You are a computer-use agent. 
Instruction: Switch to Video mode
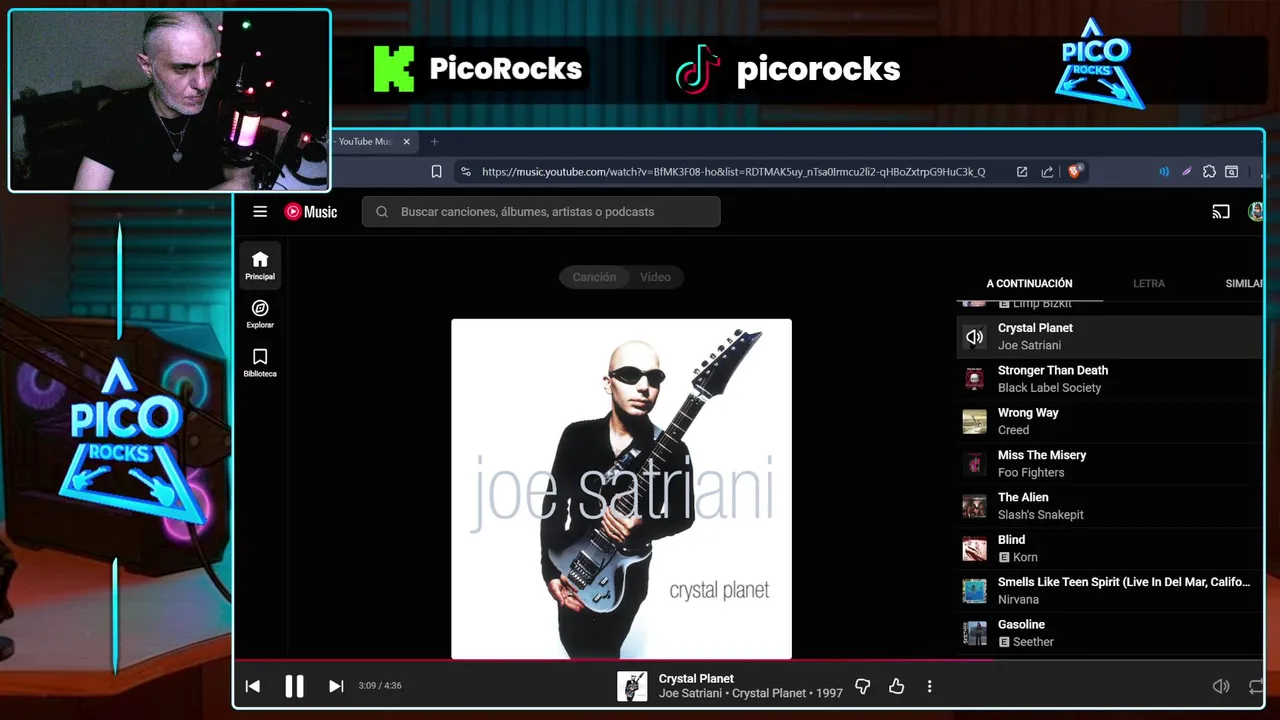coord(655,277)
